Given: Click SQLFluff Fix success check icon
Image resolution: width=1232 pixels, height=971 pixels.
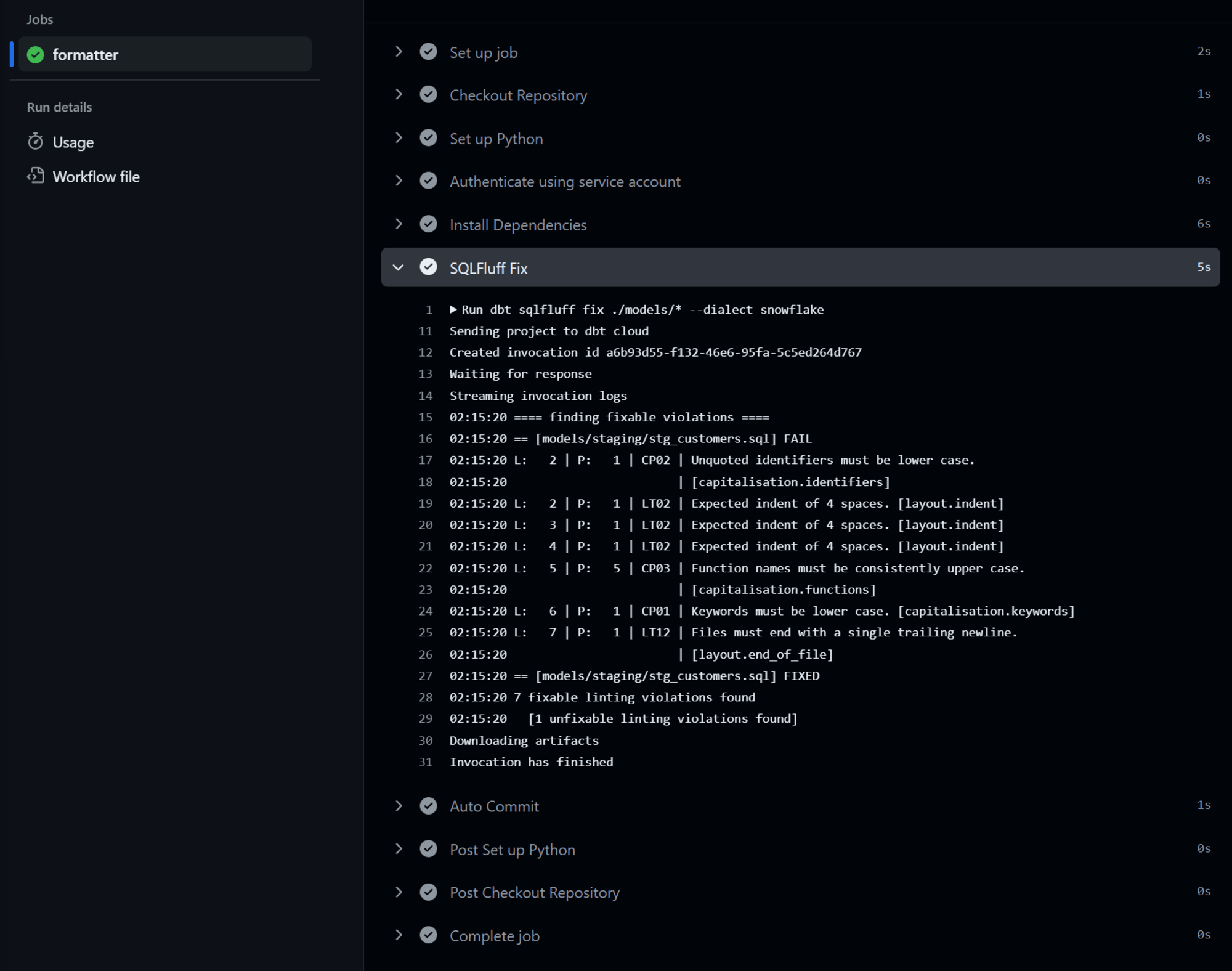Looking at the screenshot, I should pos(429,267).
